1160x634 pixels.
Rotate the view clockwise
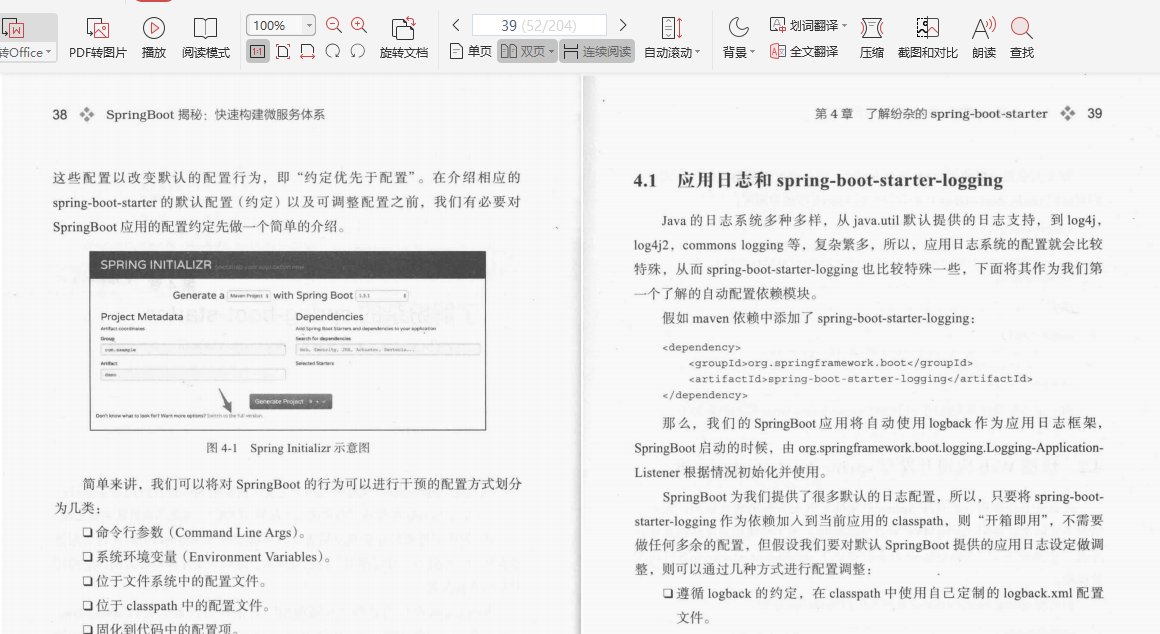click(333, 52)
